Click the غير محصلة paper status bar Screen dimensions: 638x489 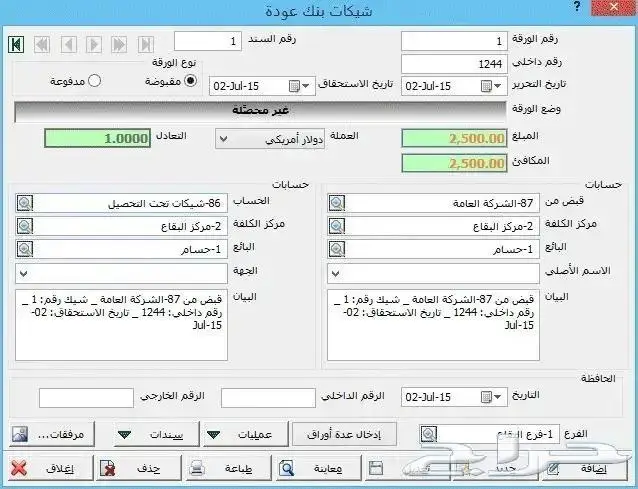[x=260, y=111]
